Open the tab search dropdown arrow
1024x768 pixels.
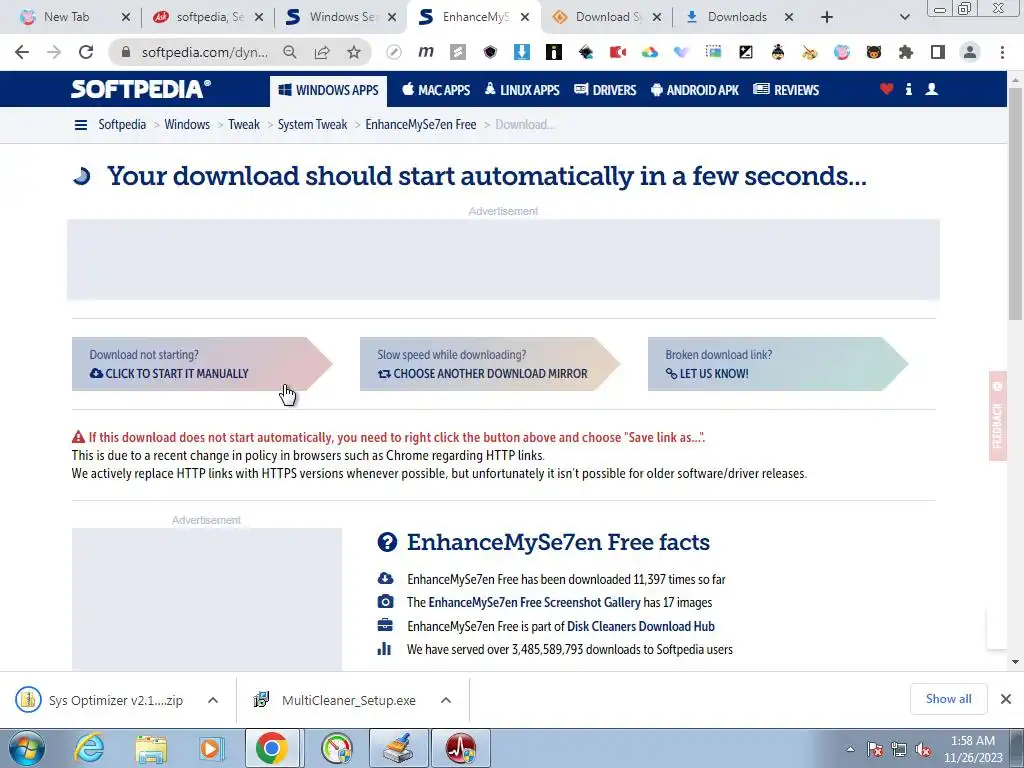(x=904, y=18)
